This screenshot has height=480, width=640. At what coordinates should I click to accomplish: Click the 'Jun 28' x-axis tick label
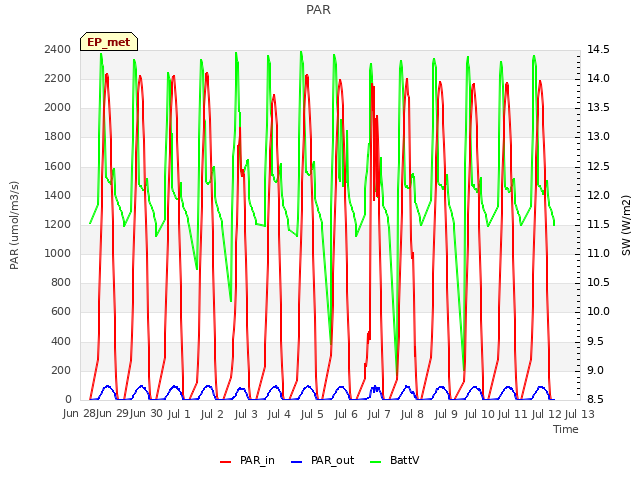click(x=79, y=414)
